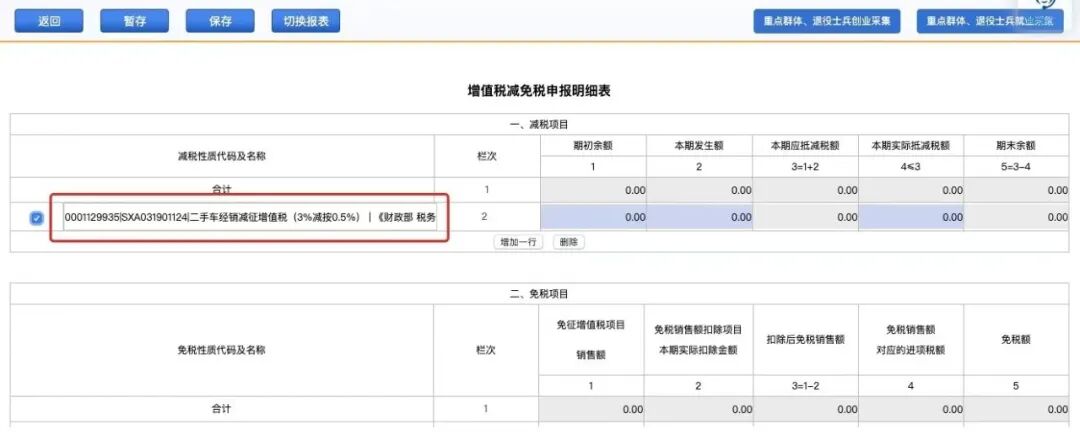Click the 合计 免征增值税项目销售额 cell
The width and height of the screenshot is (1080, 435).
(x=592, y=410)
